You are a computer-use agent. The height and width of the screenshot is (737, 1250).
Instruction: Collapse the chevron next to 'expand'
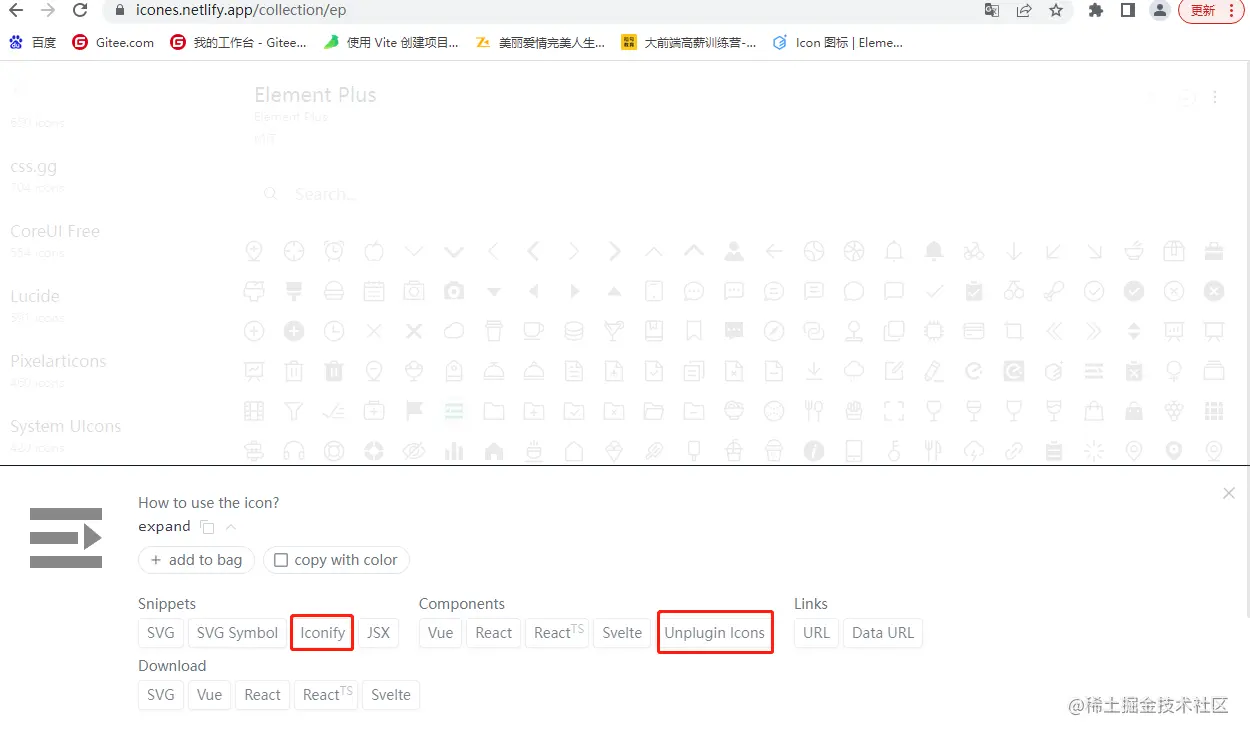pyautogui.click(x=231, y=527)
